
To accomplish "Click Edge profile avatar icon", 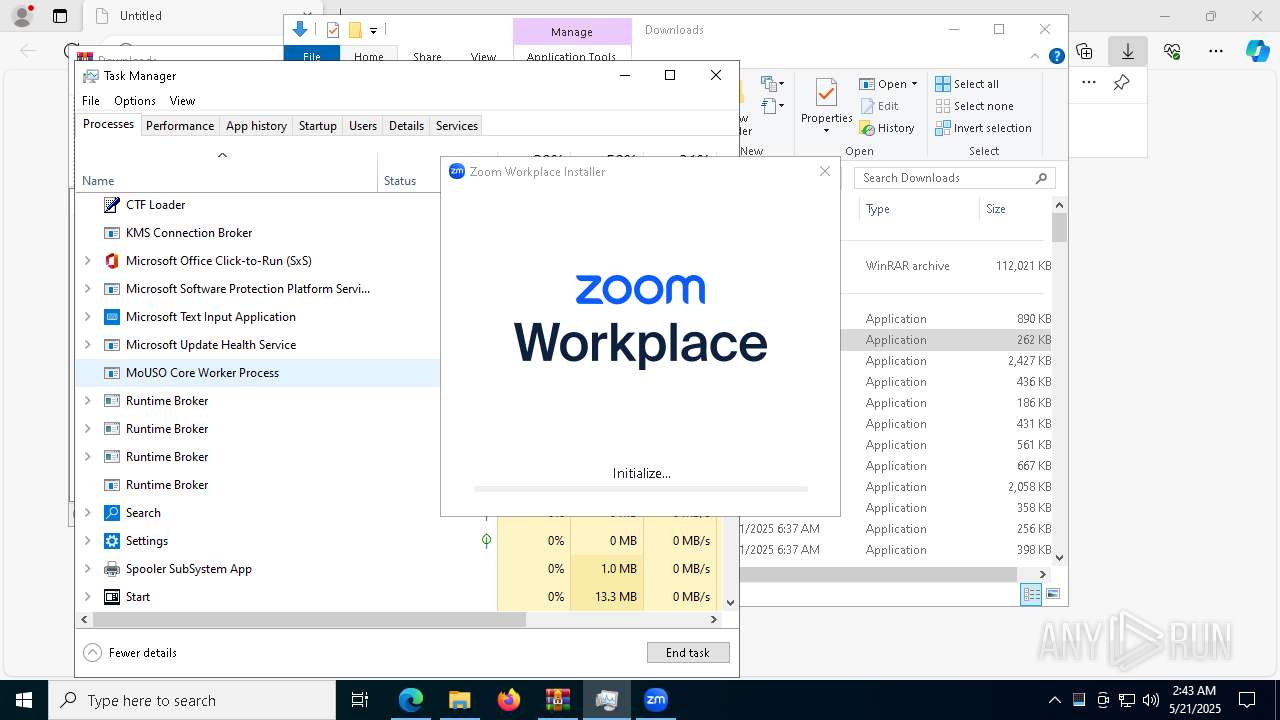I will [22, 16].
